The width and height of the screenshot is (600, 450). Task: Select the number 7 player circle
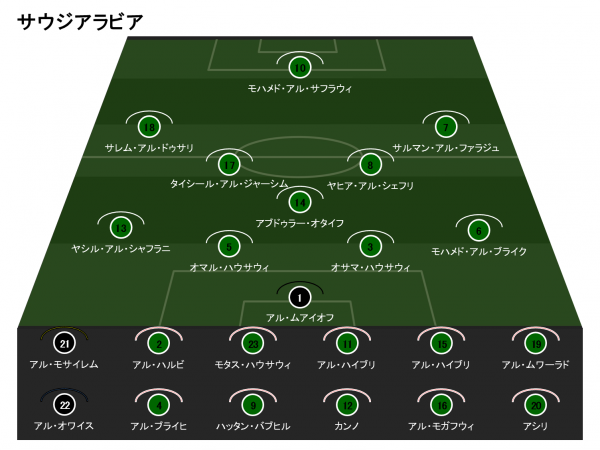click(x=446, y=127)
